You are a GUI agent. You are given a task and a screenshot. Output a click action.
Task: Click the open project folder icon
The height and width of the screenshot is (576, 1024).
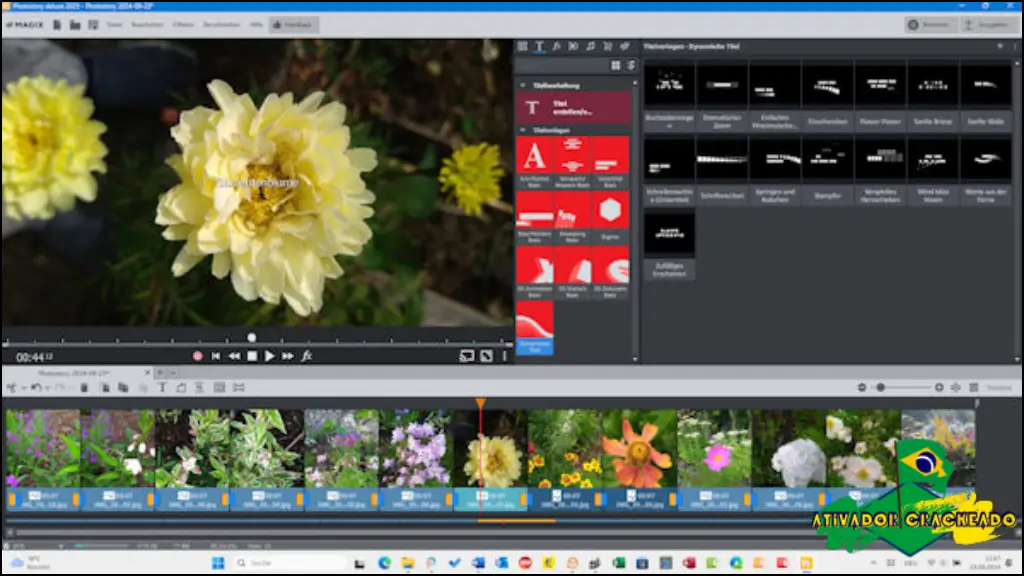coord(75,25)
